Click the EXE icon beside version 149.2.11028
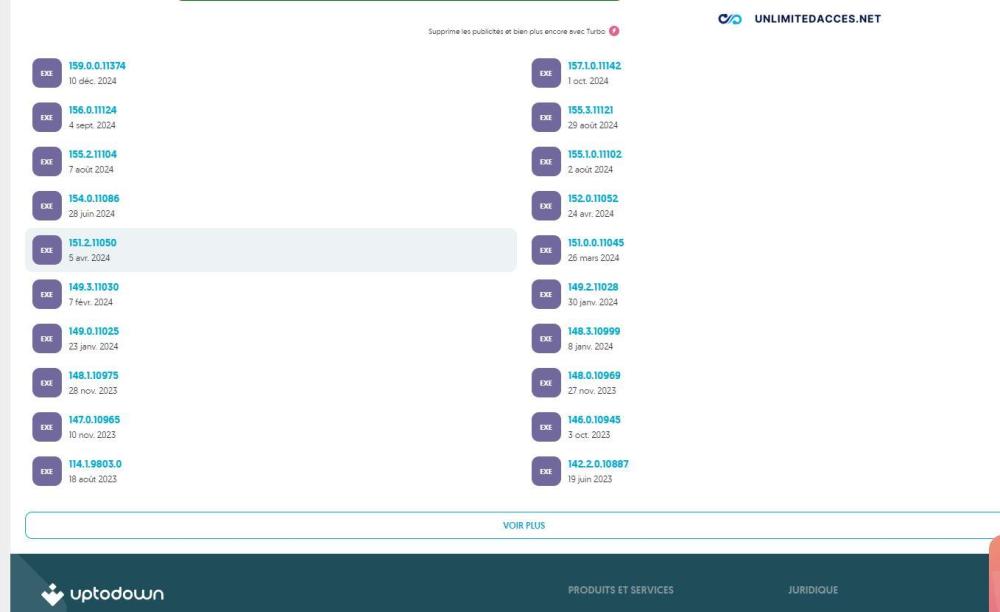The image size is (1000, 612). pyautogui.click(x=546, y=295)
